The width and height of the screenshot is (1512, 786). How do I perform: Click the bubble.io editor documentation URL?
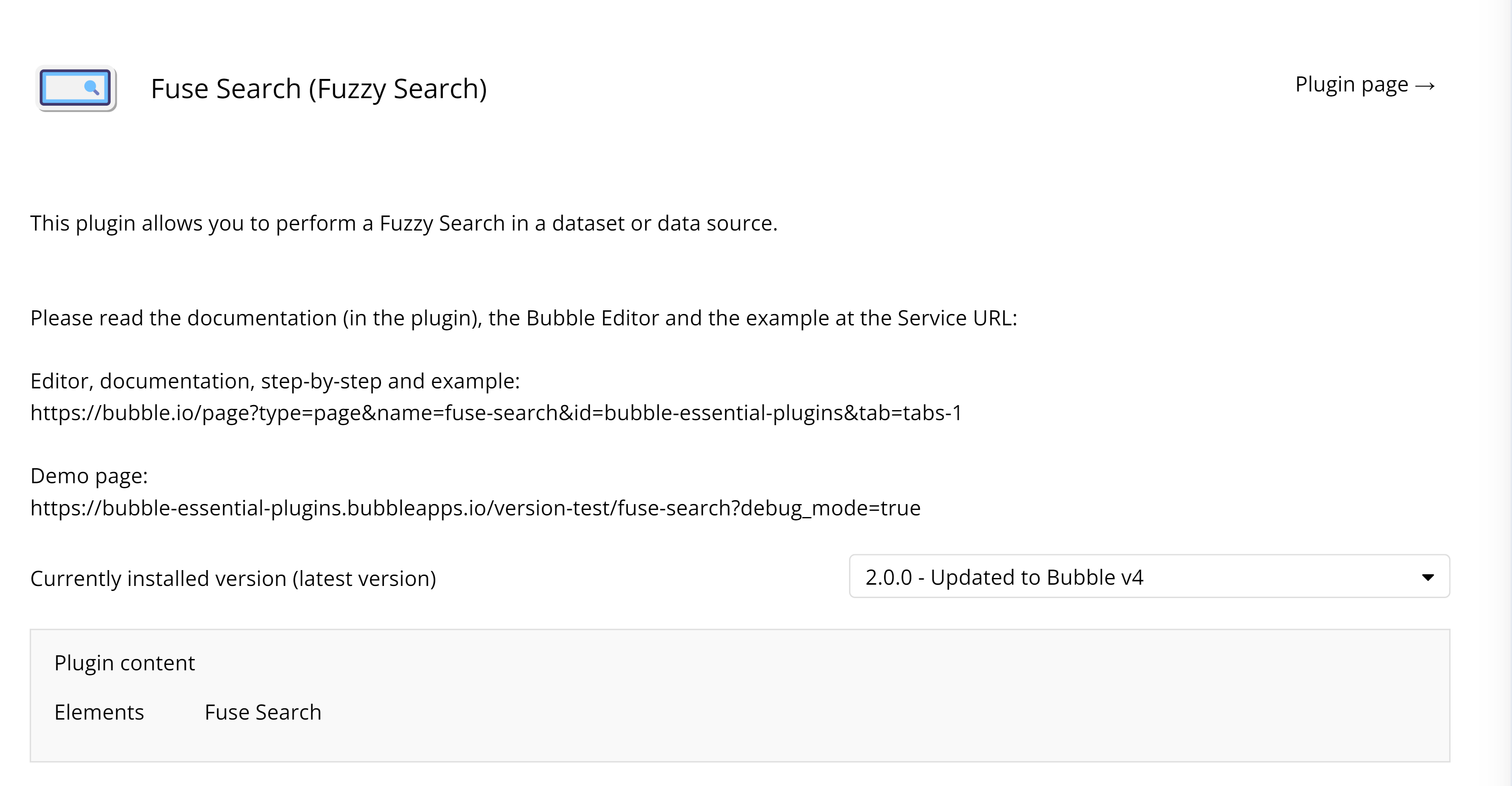pyautogui.click(x=496, y=413)
